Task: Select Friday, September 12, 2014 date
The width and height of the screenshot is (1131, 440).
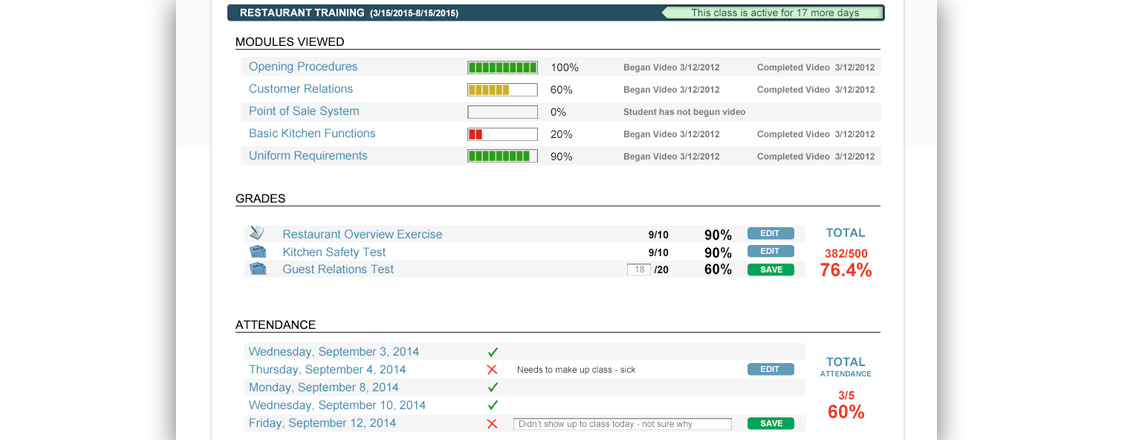Action: click(x=322, y=423)
